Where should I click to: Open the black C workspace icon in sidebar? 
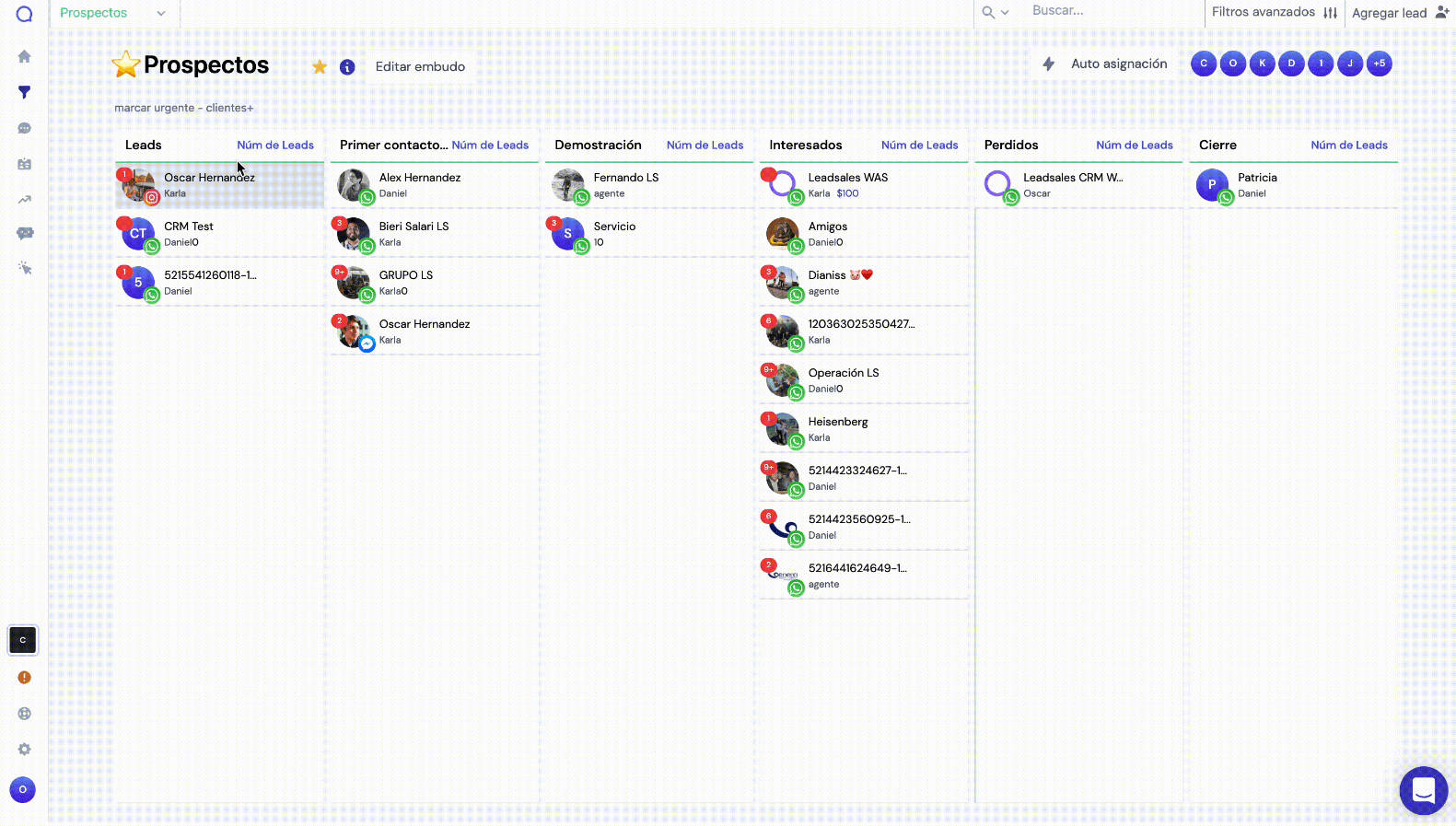click(23, 640)
